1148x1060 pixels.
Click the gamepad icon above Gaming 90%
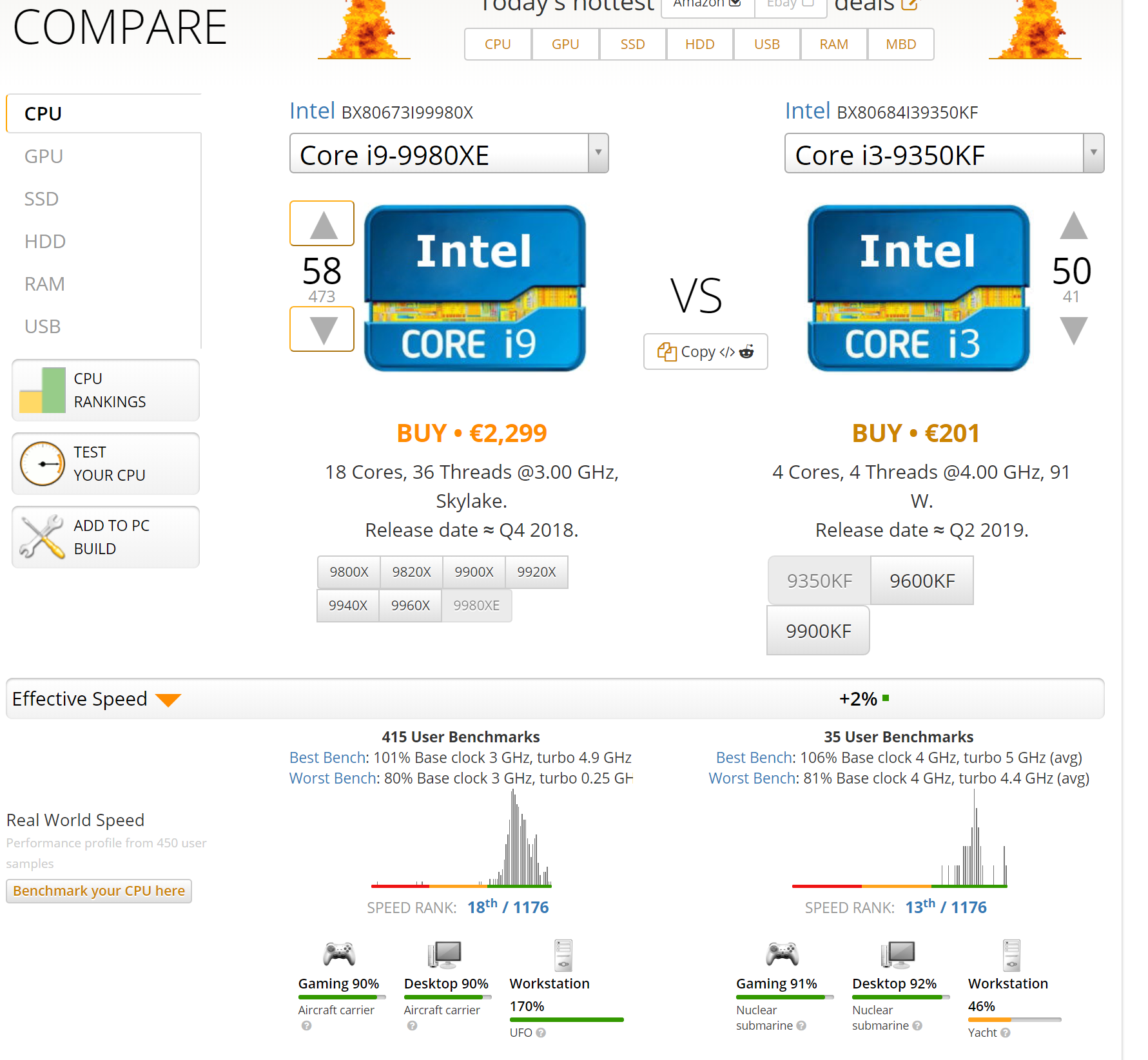tap(339, 954)
